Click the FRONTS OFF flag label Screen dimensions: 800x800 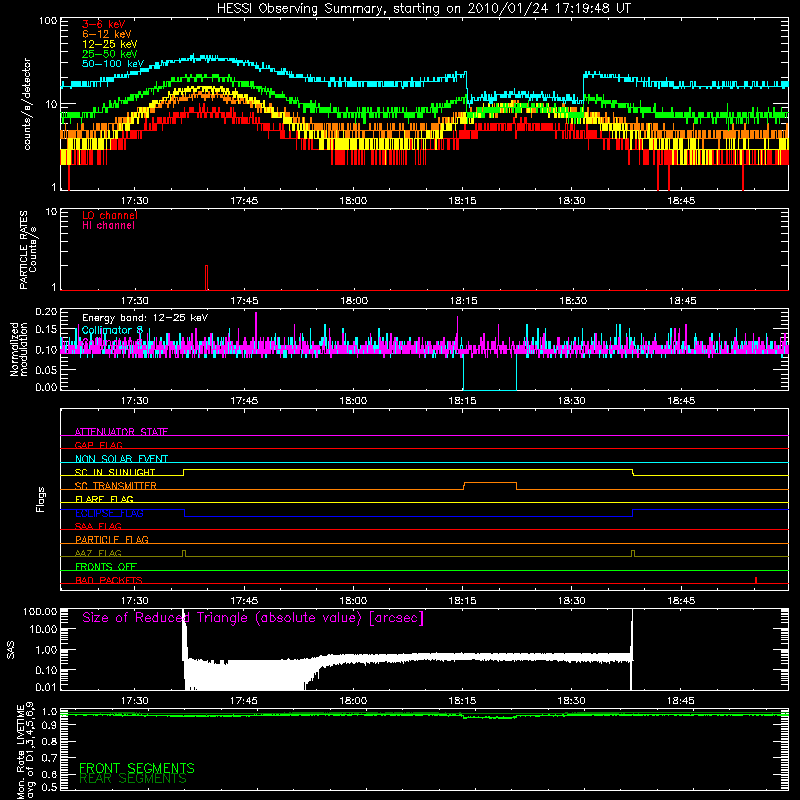point(106,567)
